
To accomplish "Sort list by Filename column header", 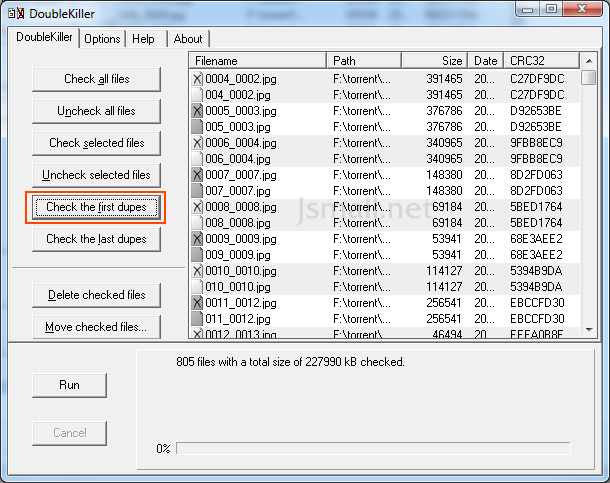I will click(x=258, y=61).
